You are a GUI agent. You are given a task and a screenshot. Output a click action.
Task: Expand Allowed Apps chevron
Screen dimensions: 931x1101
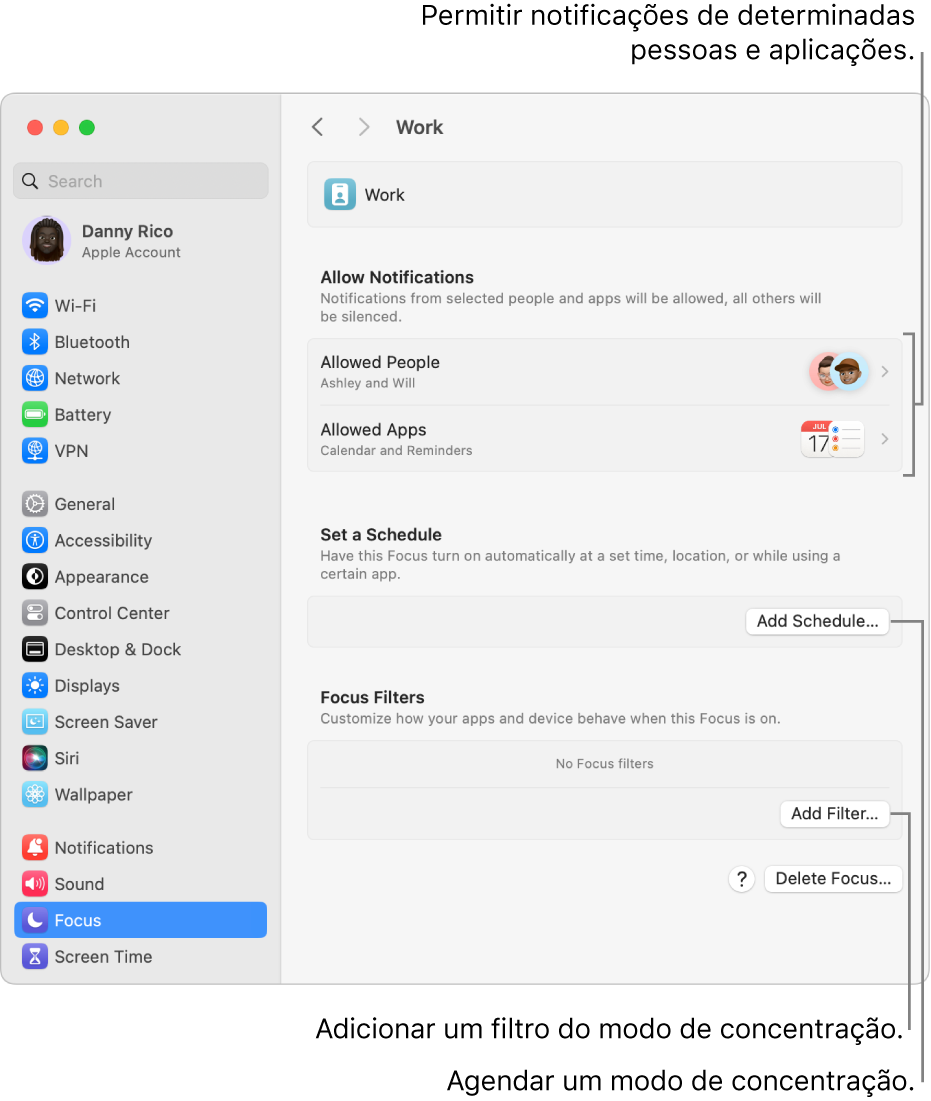pyautogui.click(x=885, y=439)
